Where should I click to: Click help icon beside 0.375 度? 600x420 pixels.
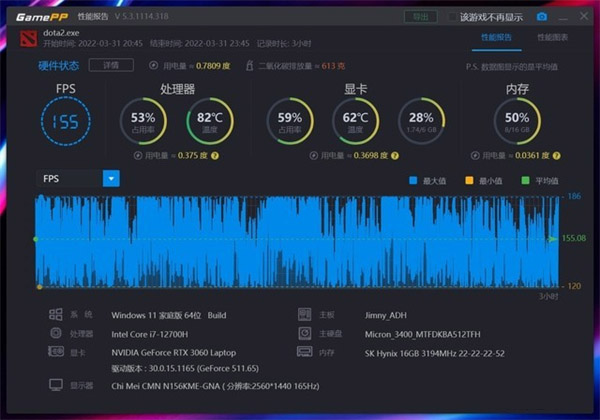(x=215, y=156)
